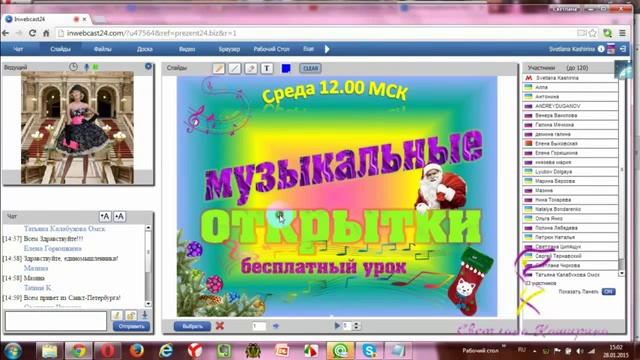Viewport: 640px width, 360px height.
Task: Open the Чат tab in the top menu
Action: point(18,49)
